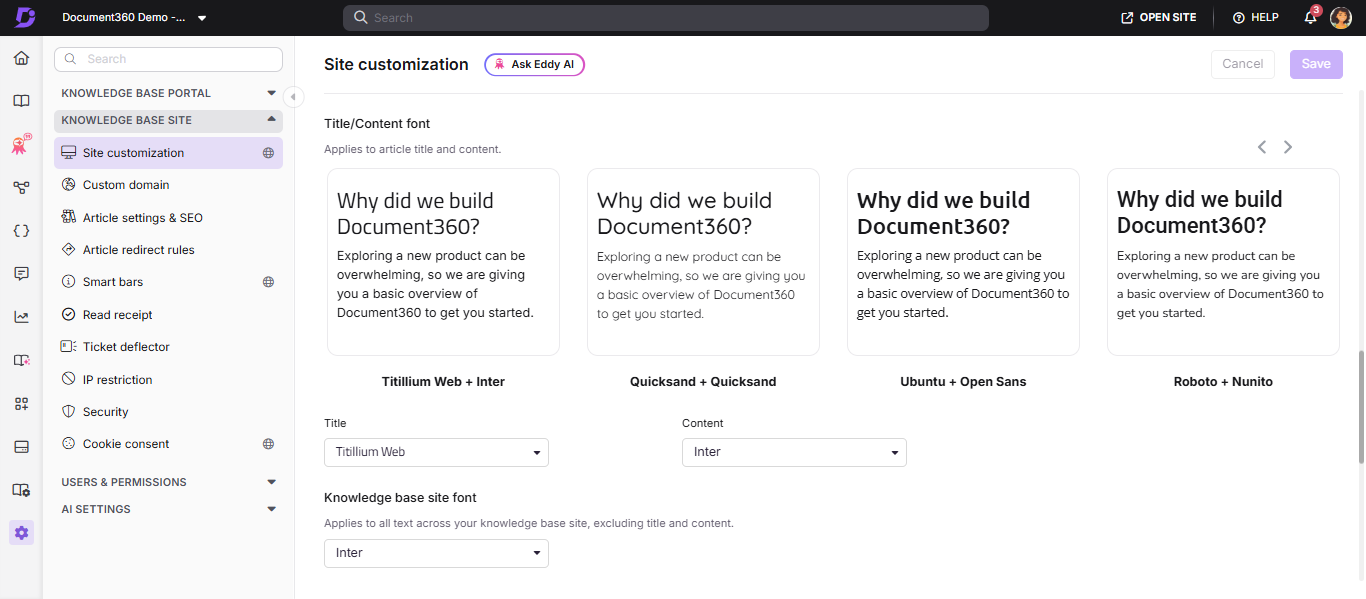Select the Ubuntu + Open Sans font card
The height and width of the screenshot is (599, 1366).
[x=963, y=262]
